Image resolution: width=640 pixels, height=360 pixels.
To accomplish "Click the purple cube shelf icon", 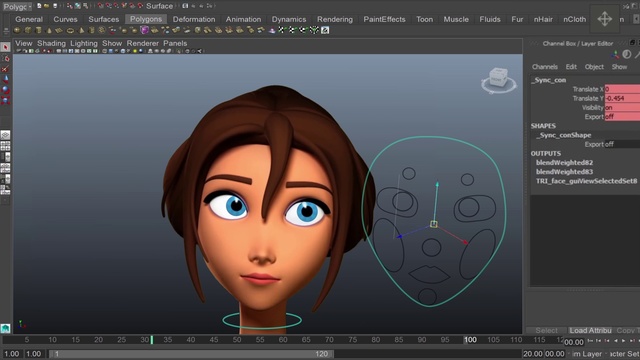I will pyautogui.click(x=144, y=30).
